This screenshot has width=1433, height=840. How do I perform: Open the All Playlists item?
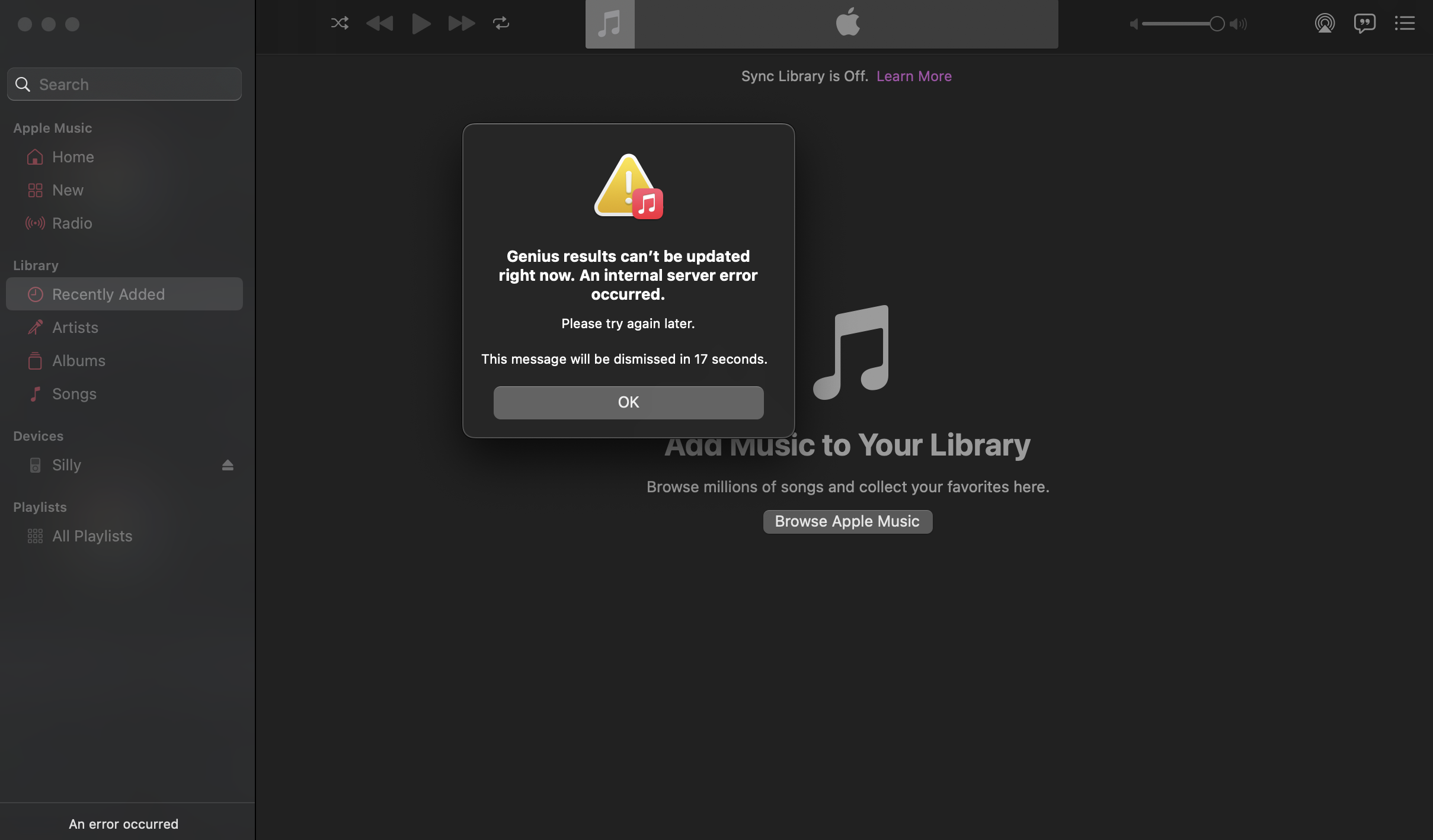click(92, 536)
